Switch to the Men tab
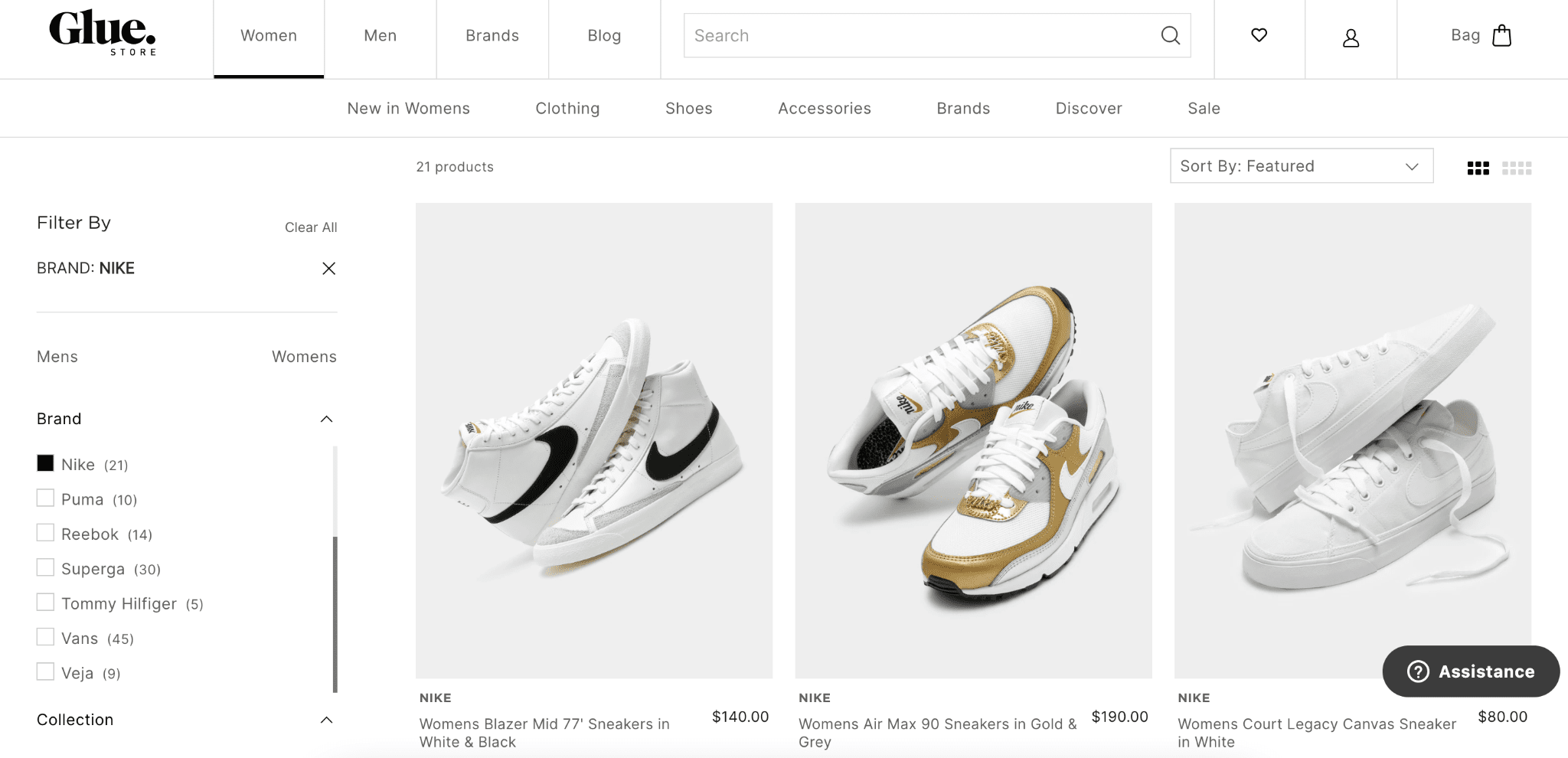This screenshot has width=1568, height=758. [380, 36]
